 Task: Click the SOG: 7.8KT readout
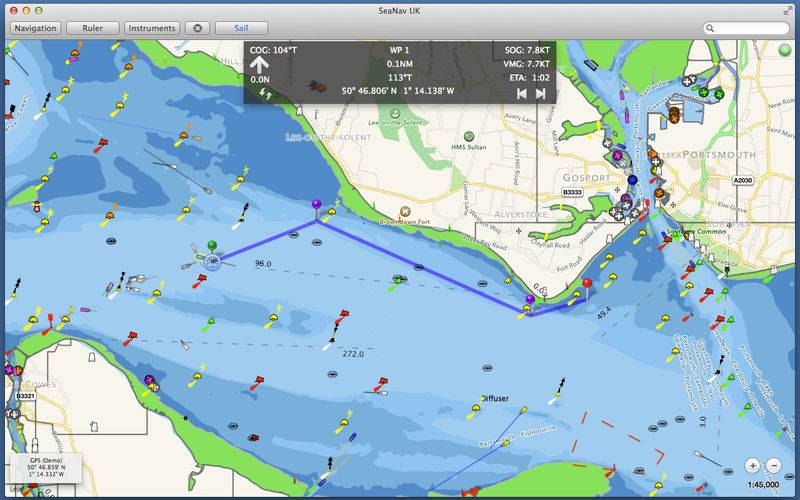(527, 50)
